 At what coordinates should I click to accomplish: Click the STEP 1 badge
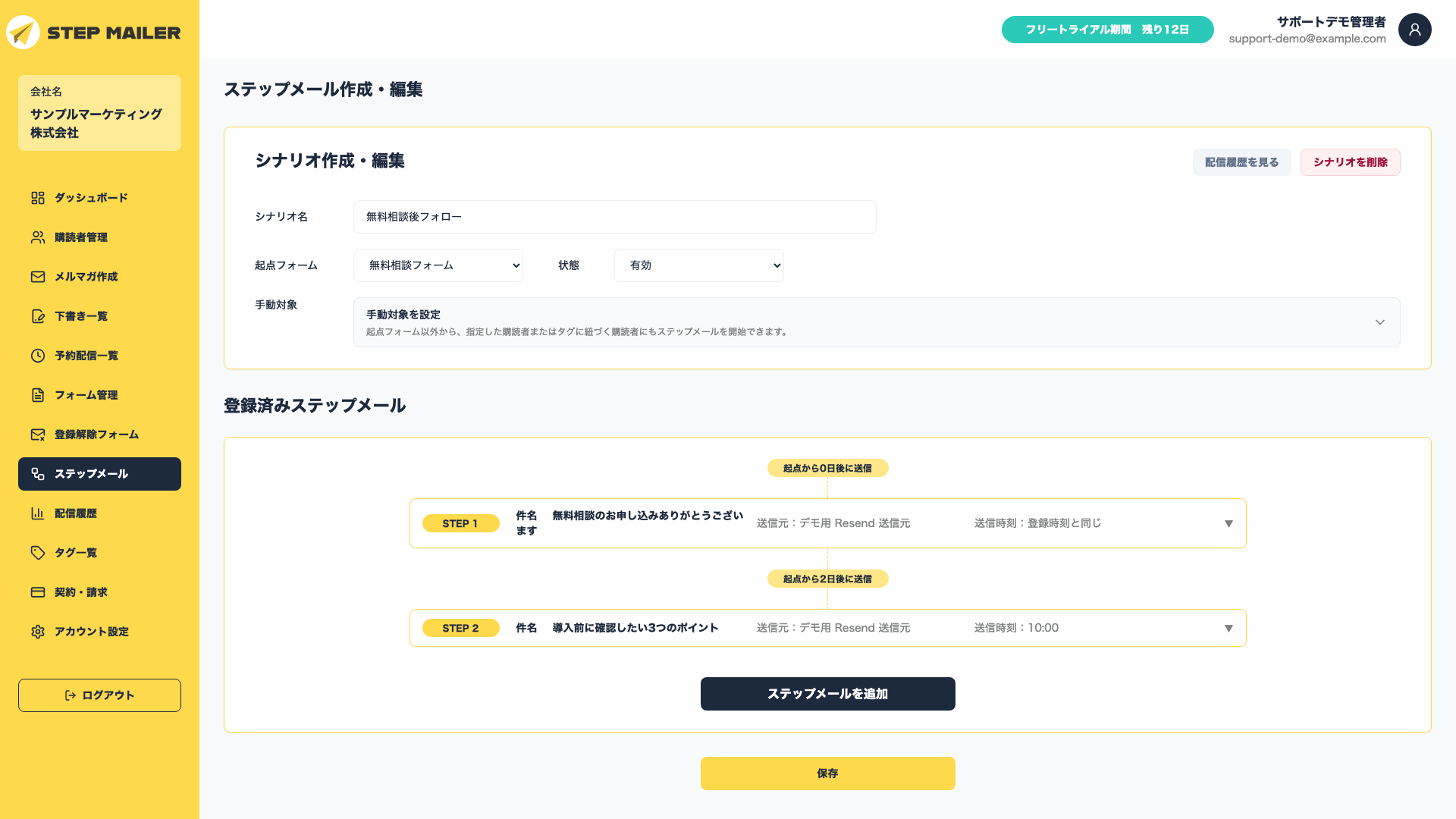point(460,523)
